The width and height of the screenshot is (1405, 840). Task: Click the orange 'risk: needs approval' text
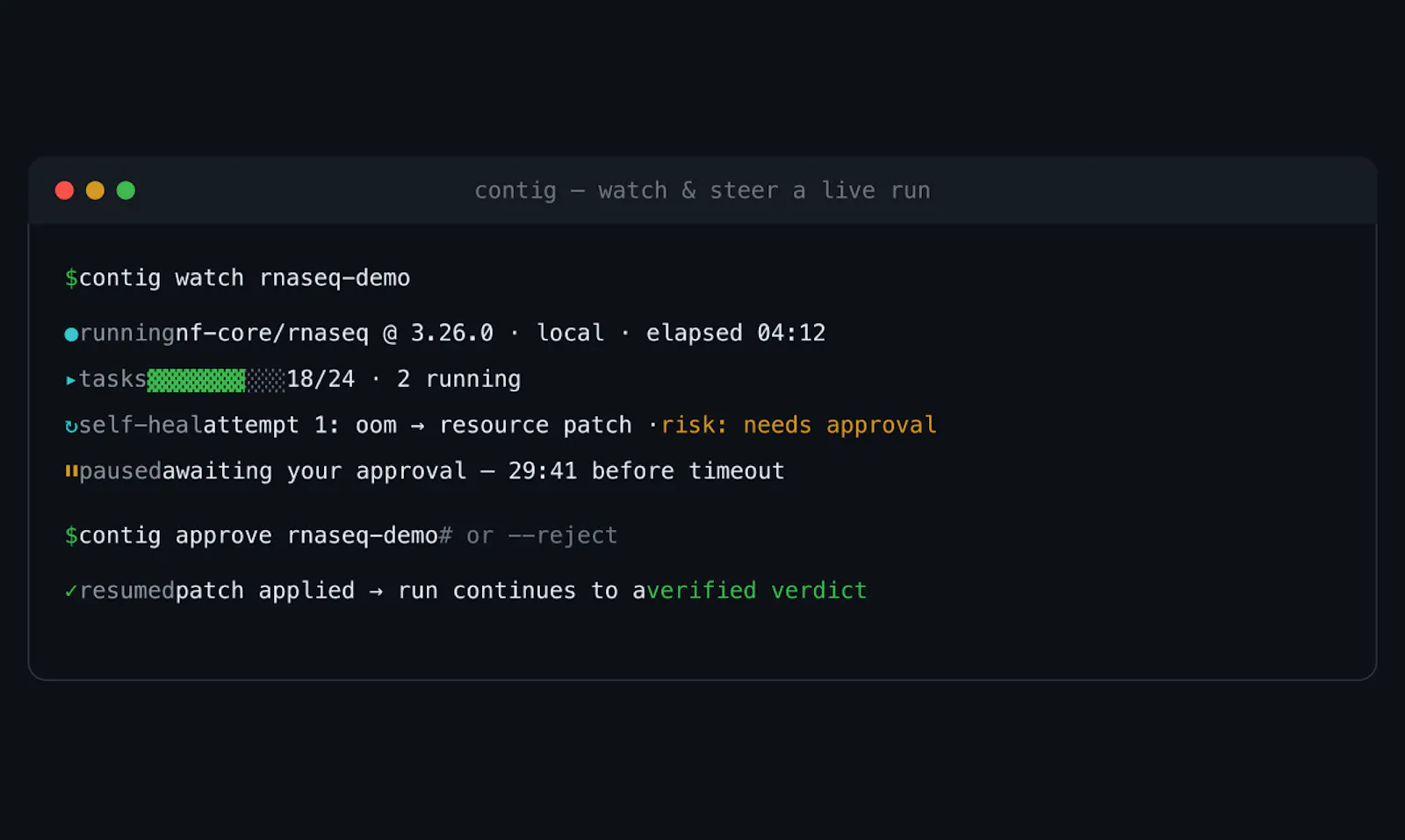click(x=798, y=425)
